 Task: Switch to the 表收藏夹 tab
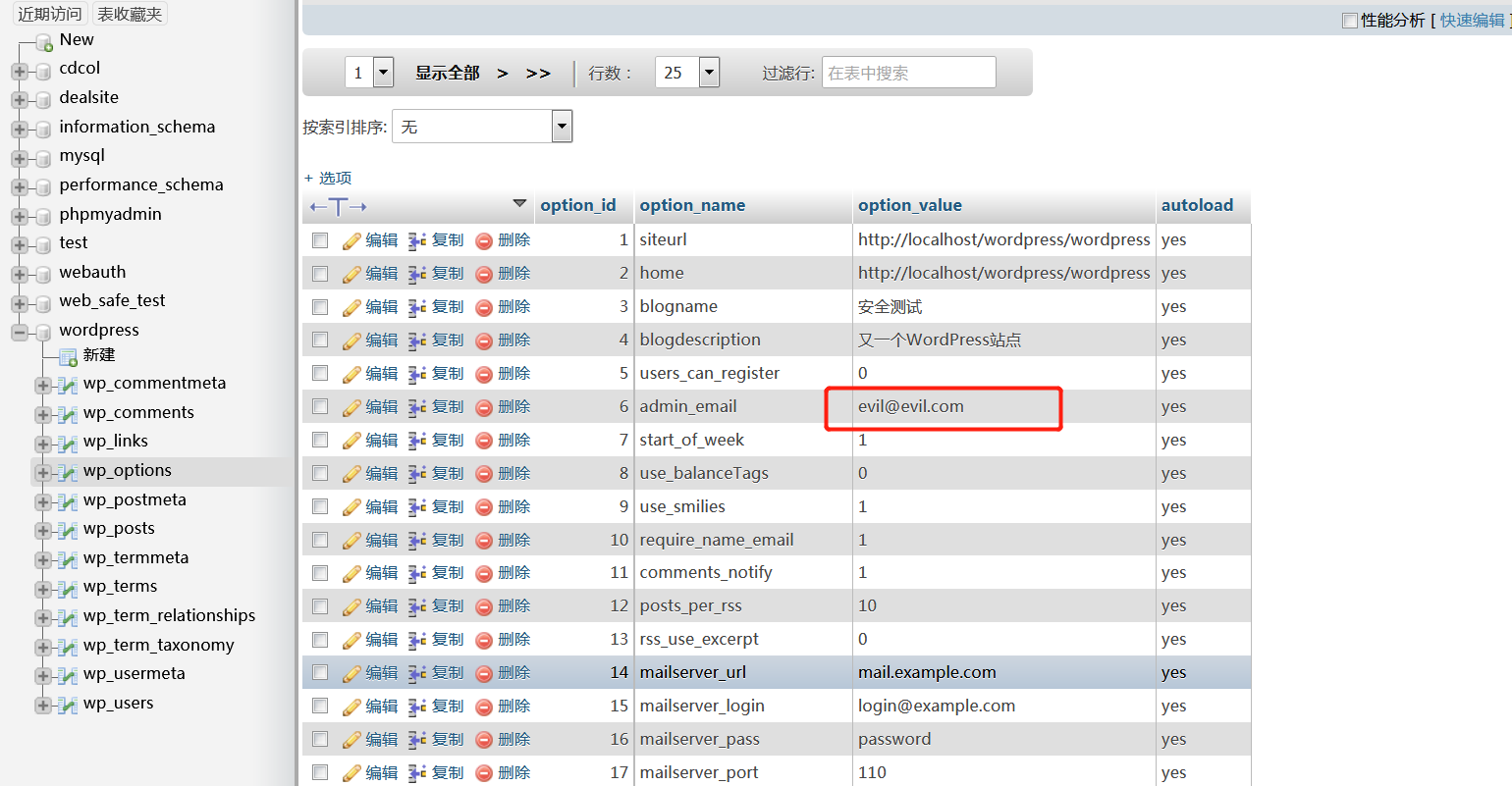tap(130, 14)
